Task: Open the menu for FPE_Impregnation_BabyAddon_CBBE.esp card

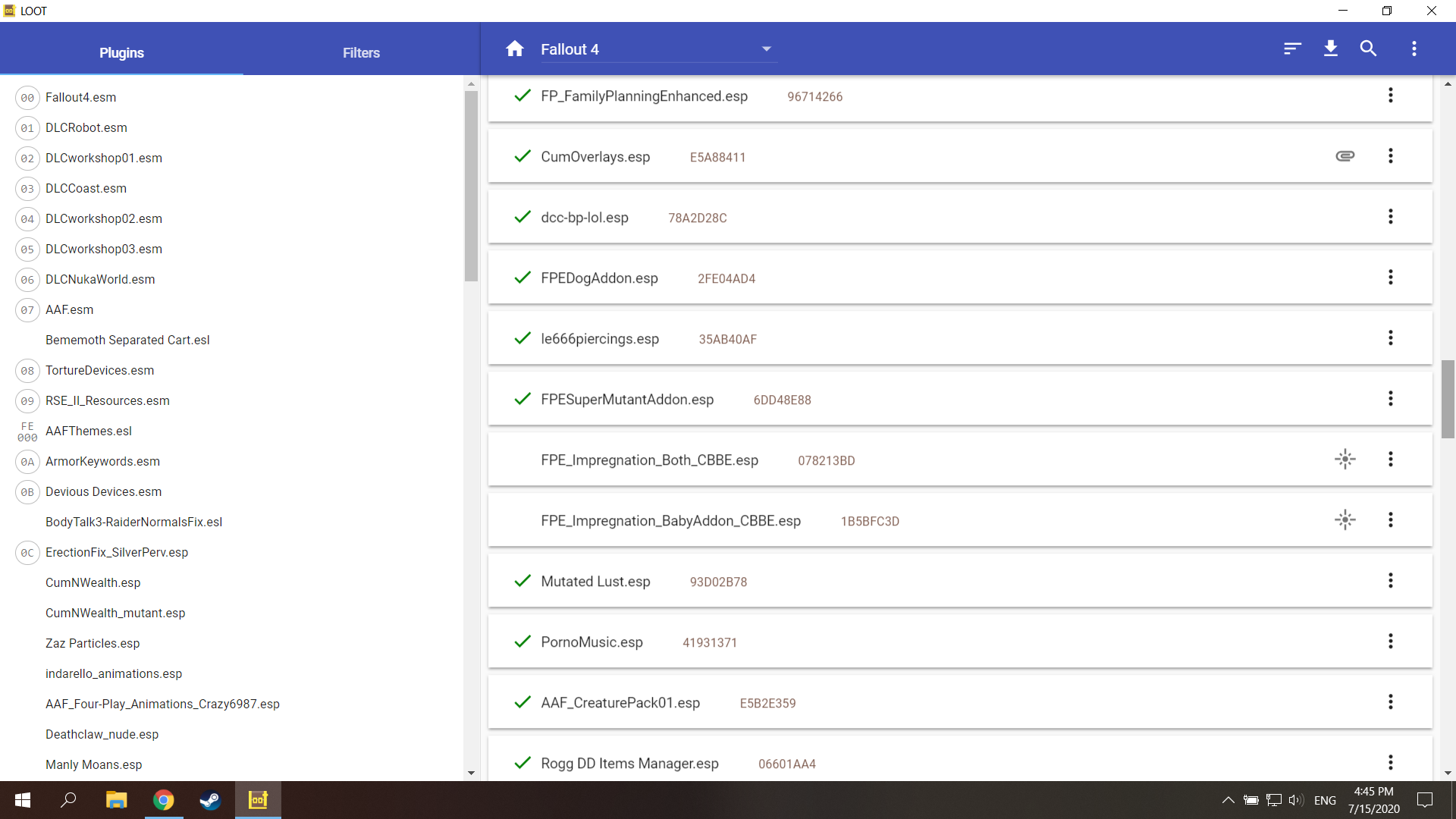Action: coord(1390,520)
